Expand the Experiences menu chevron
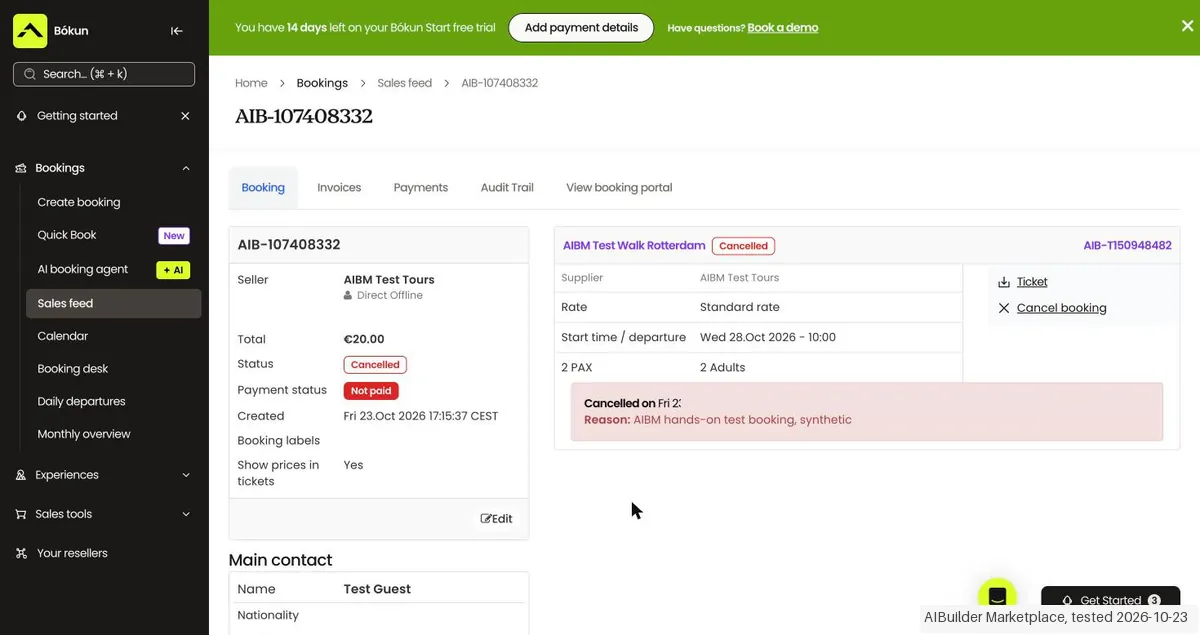Screen dimensions: 1200x635 186,475
